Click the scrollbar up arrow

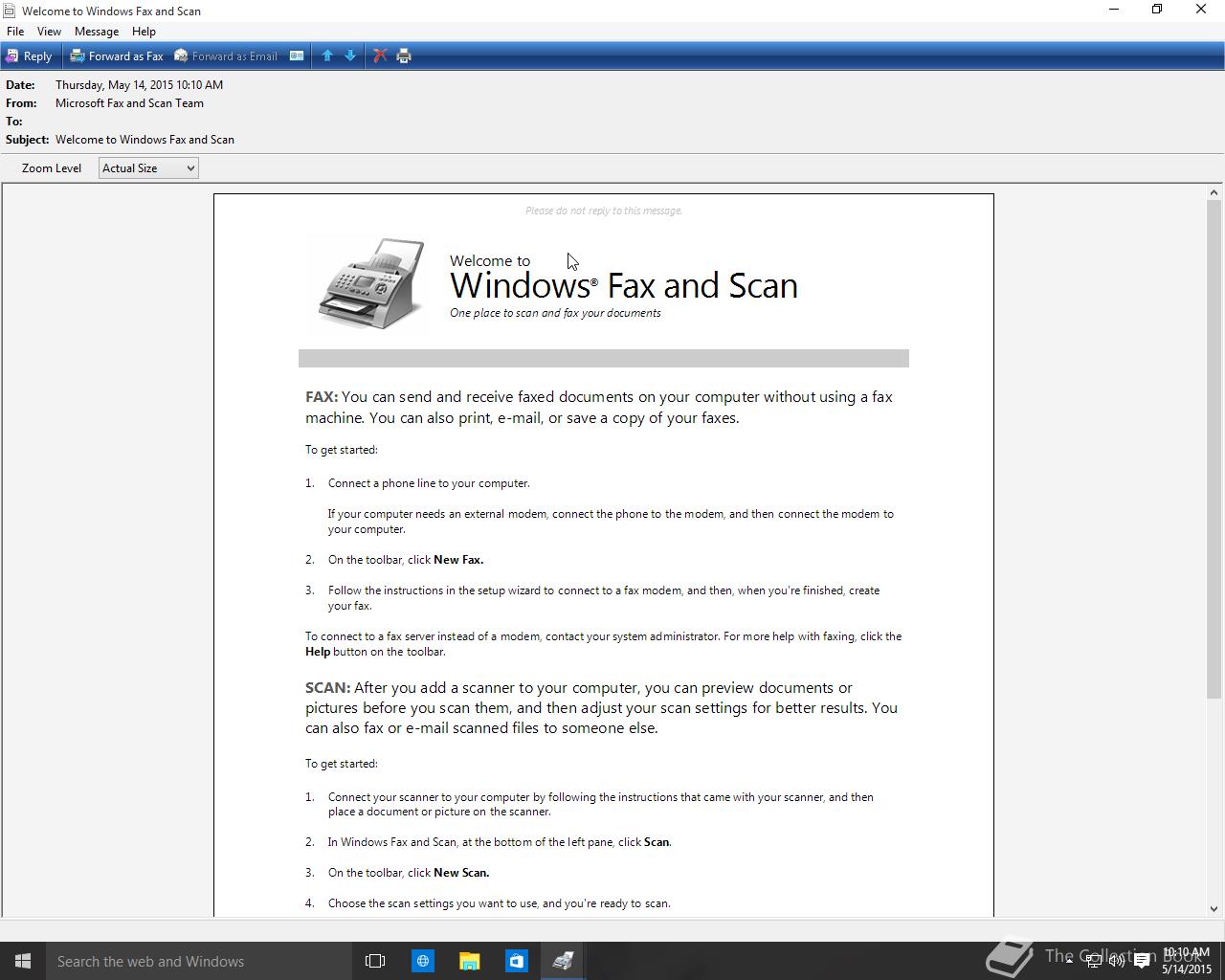(x=1214, y=192)
